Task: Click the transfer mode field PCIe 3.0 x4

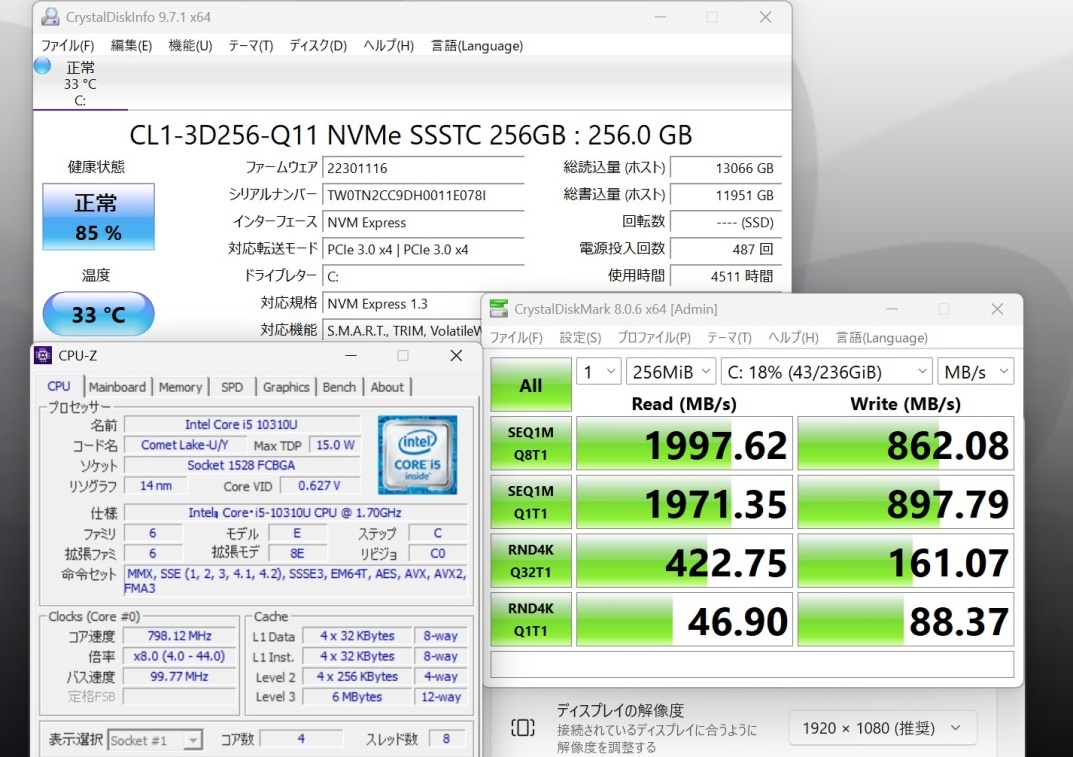Action: click(423, 249)
